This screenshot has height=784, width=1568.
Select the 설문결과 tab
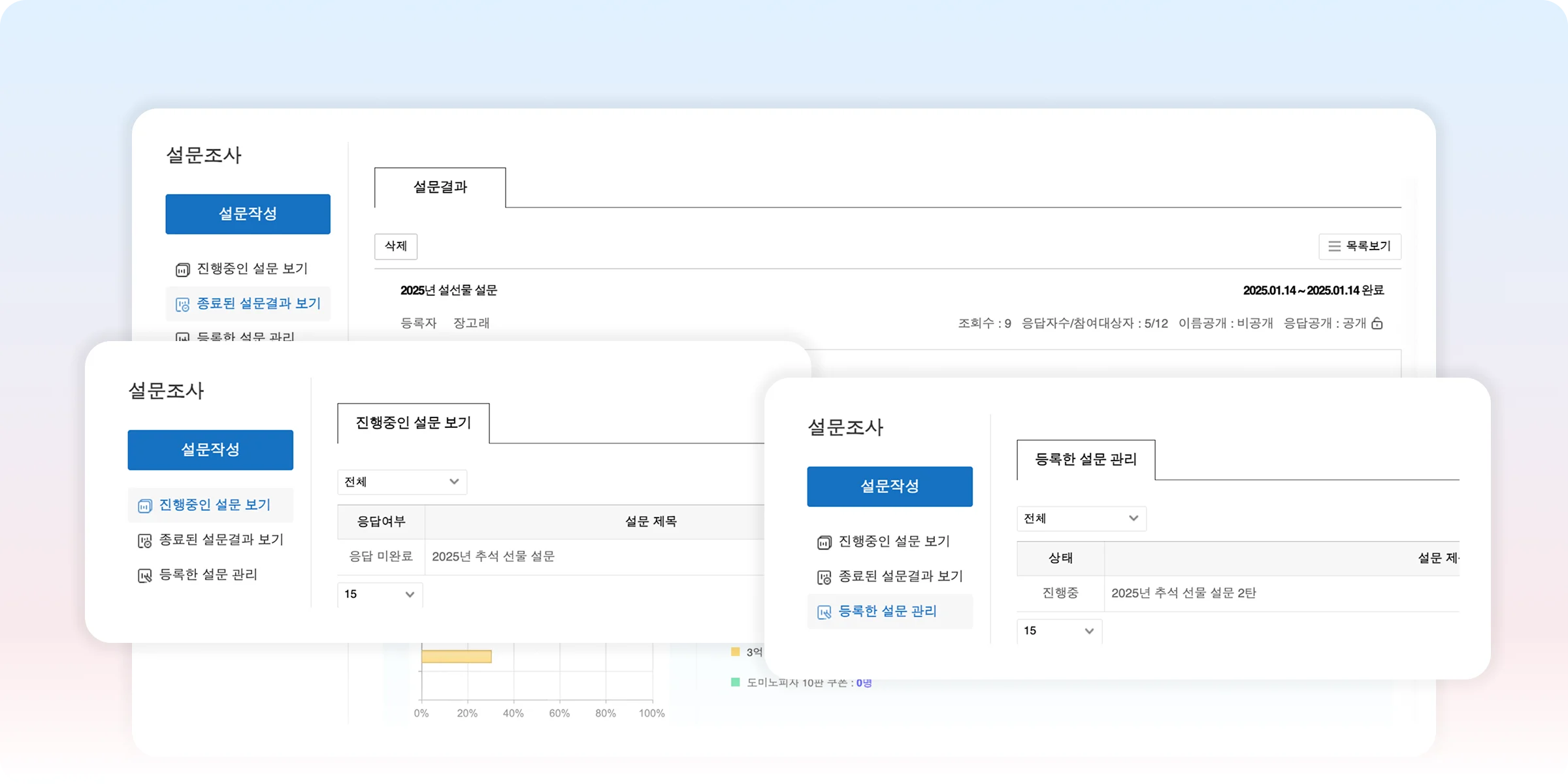tap(440, 188)
